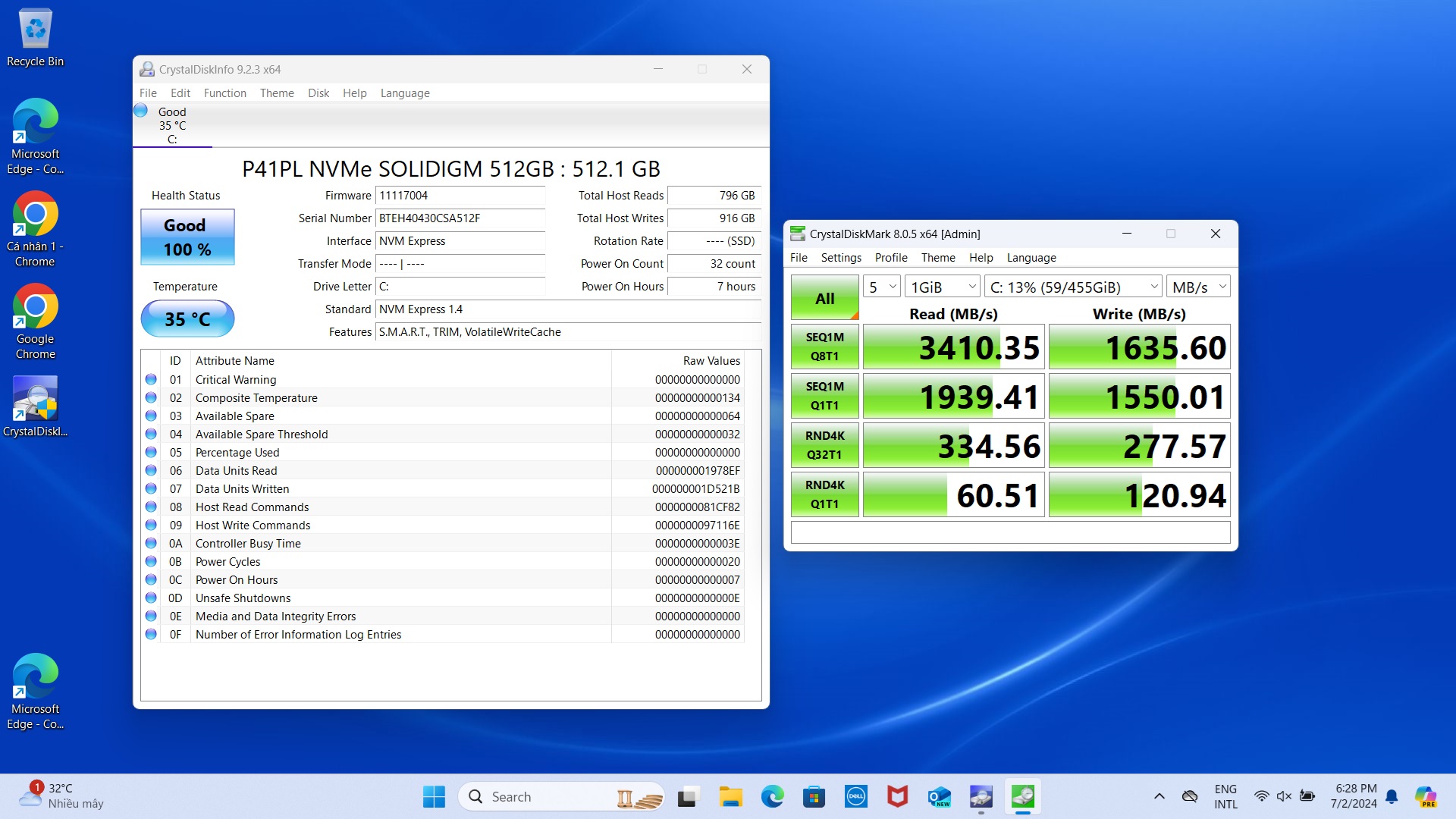Open the weather widget showing 32°C

point(61,796)
